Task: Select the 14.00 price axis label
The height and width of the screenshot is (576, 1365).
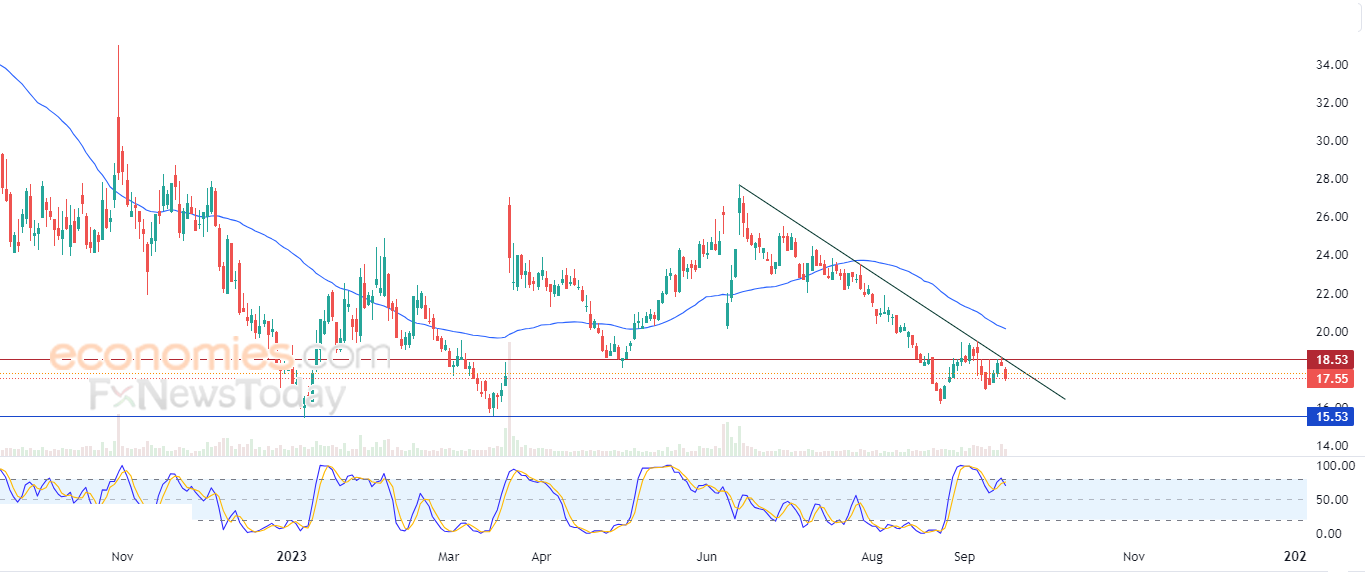Action: (x=1332, y=446)
